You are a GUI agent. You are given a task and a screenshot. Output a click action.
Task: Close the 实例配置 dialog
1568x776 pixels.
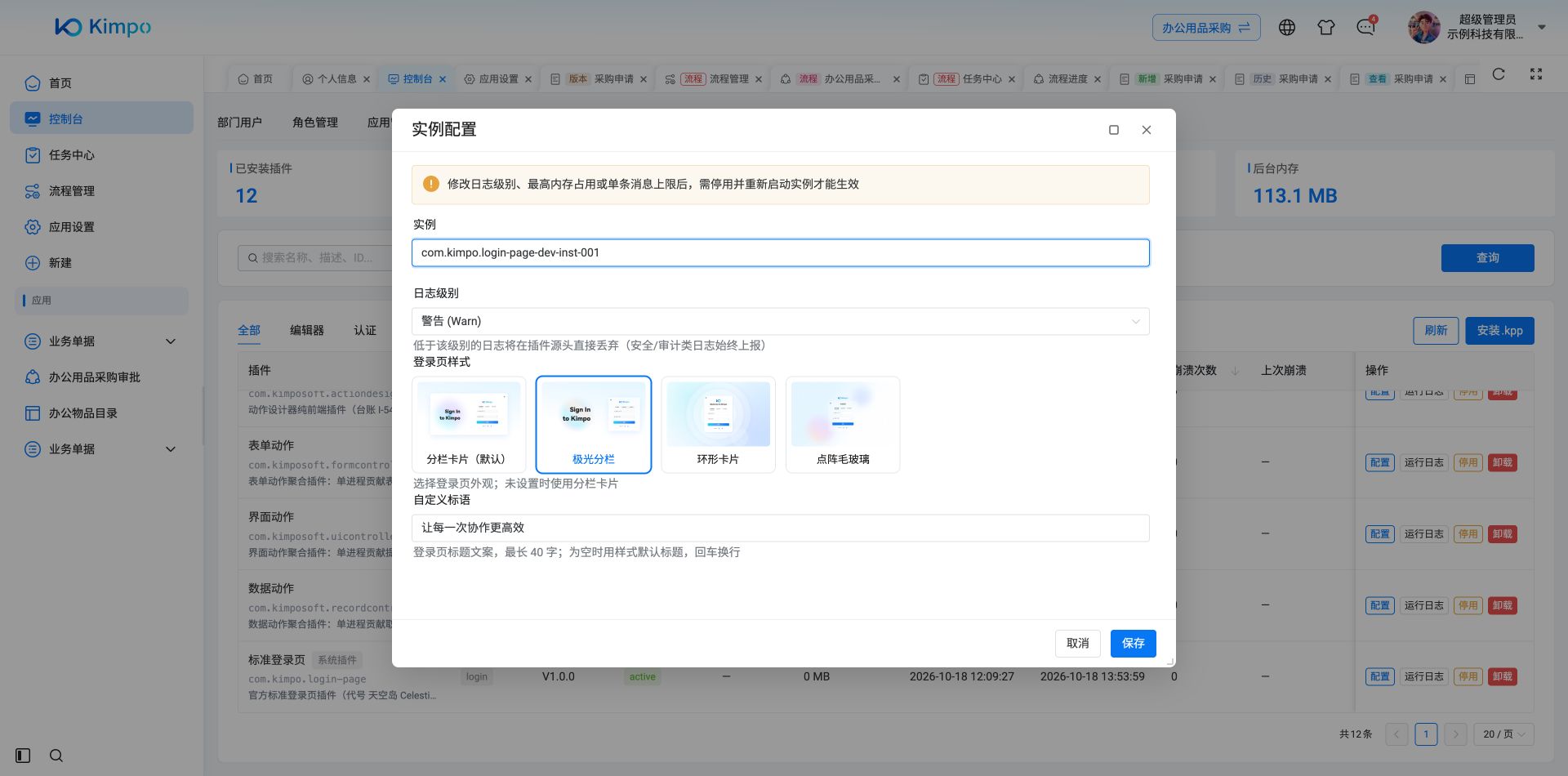pos(1147,130)
